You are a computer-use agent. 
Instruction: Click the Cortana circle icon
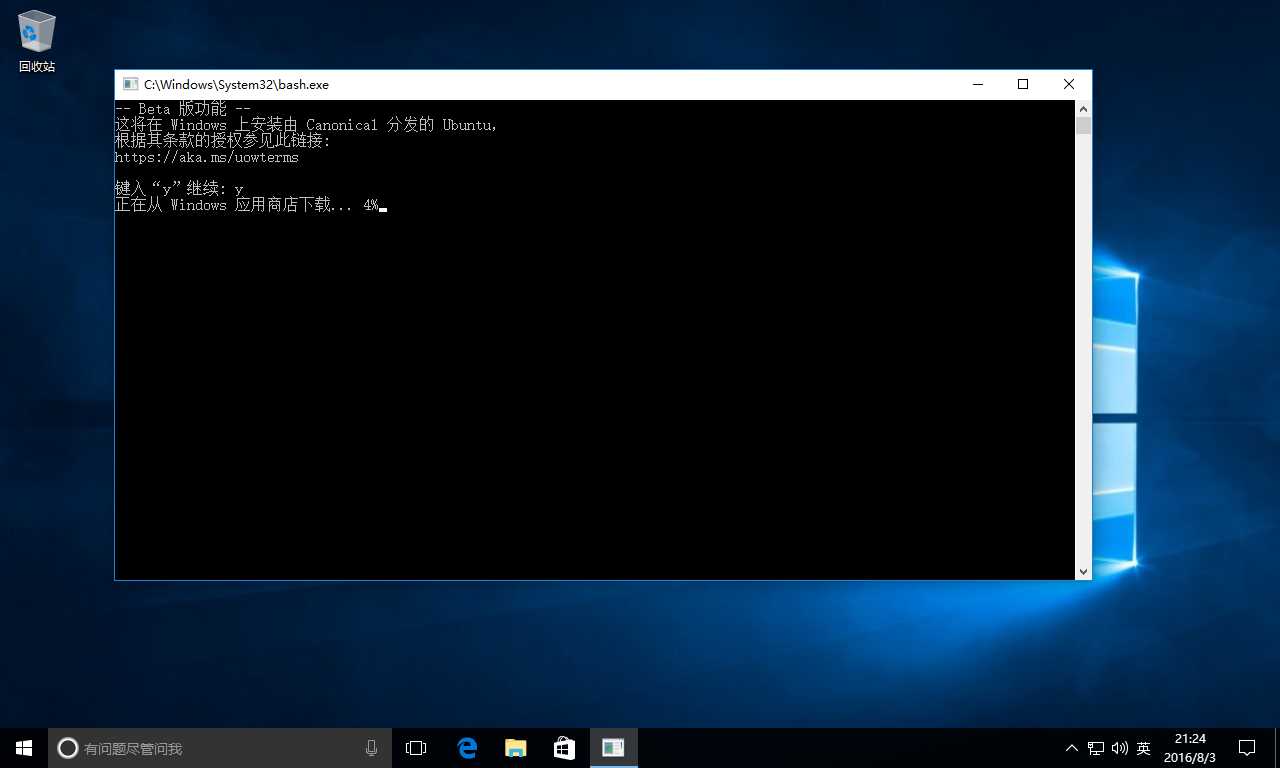pyautogui.click(x=67, y=748)
